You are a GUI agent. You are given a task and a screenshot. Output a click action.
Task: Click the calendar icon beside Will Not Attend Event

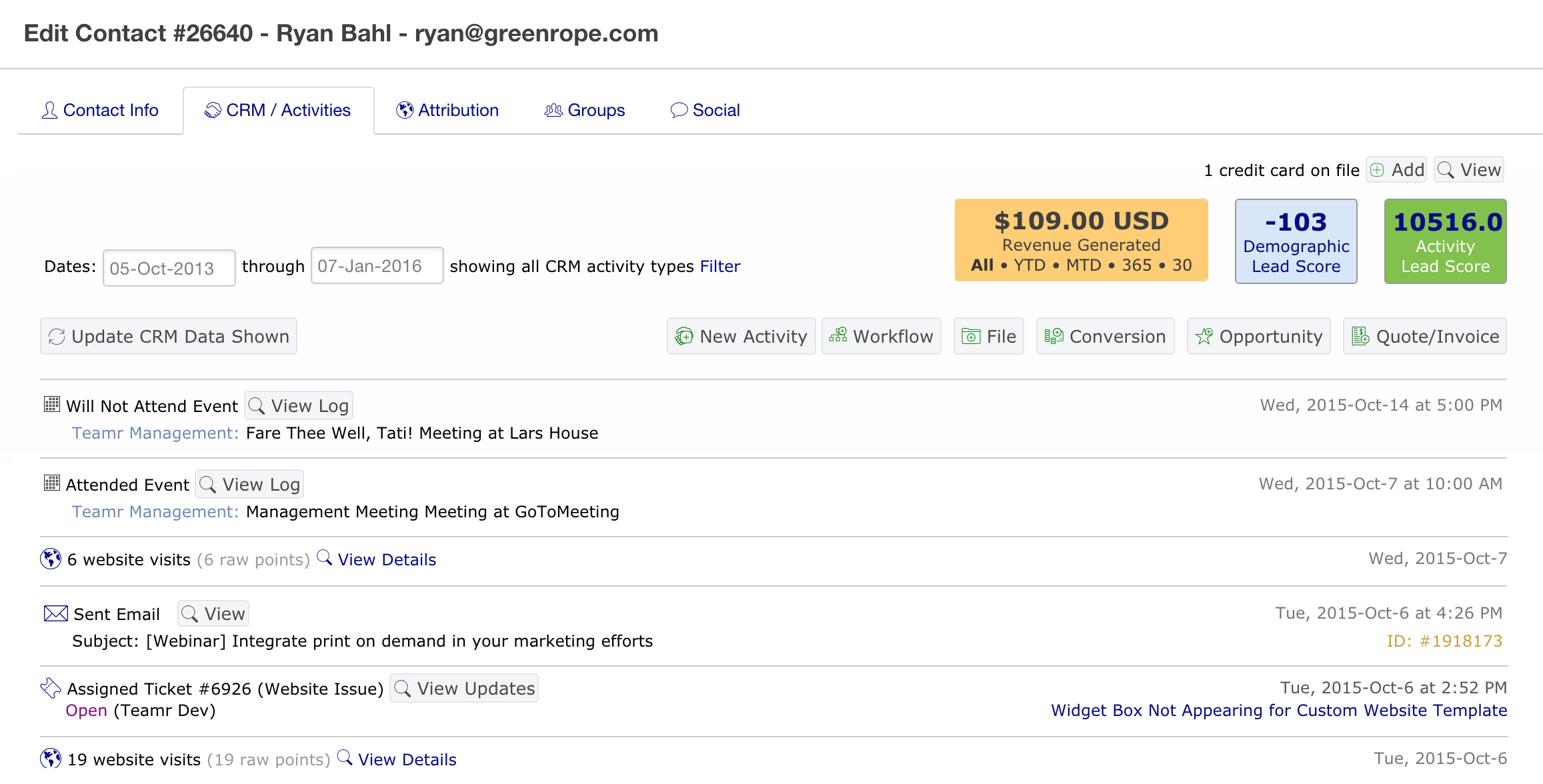[52, 405]
